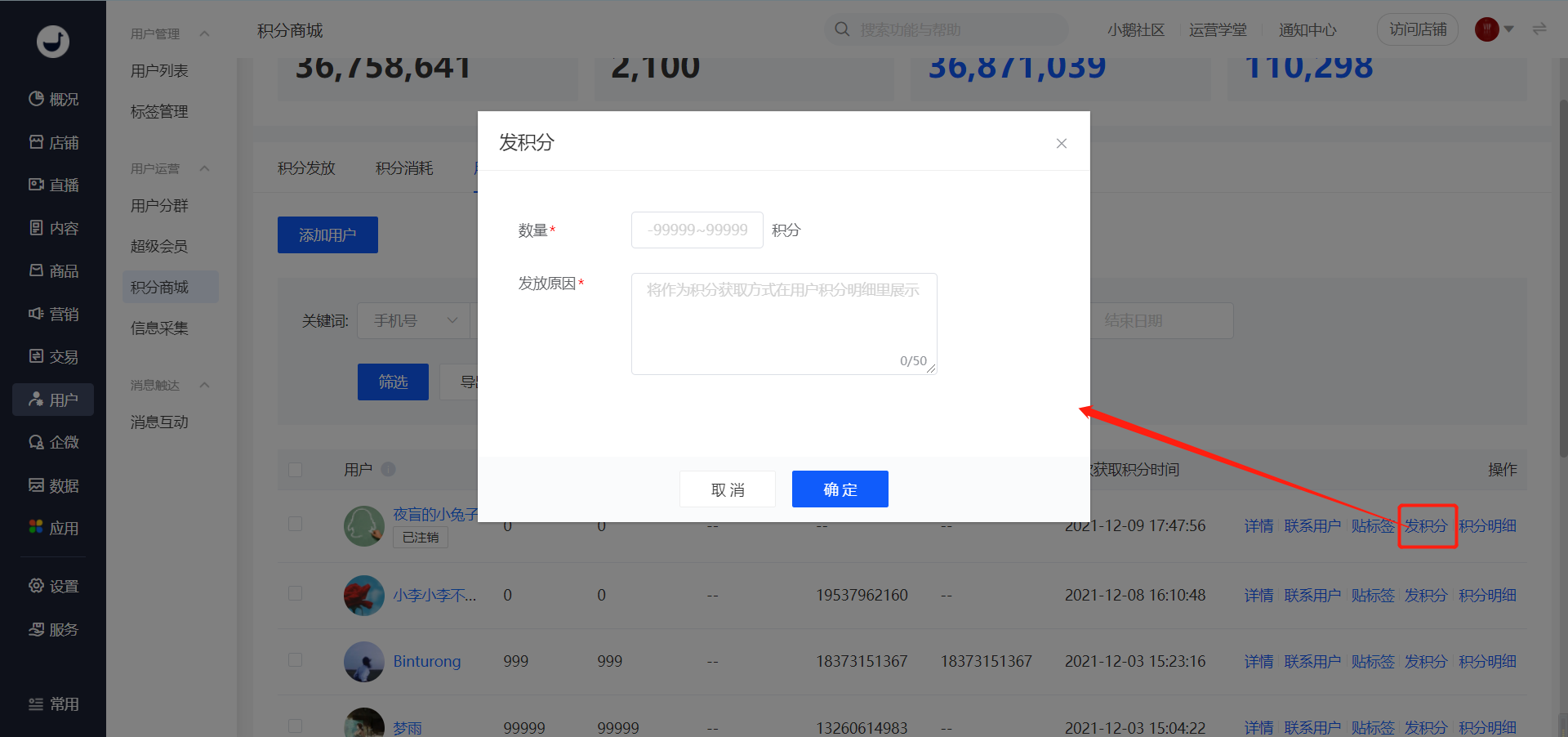Focus the 数量 points input field
Screen dimensions: 1568x737
click(x=697, y=230)
